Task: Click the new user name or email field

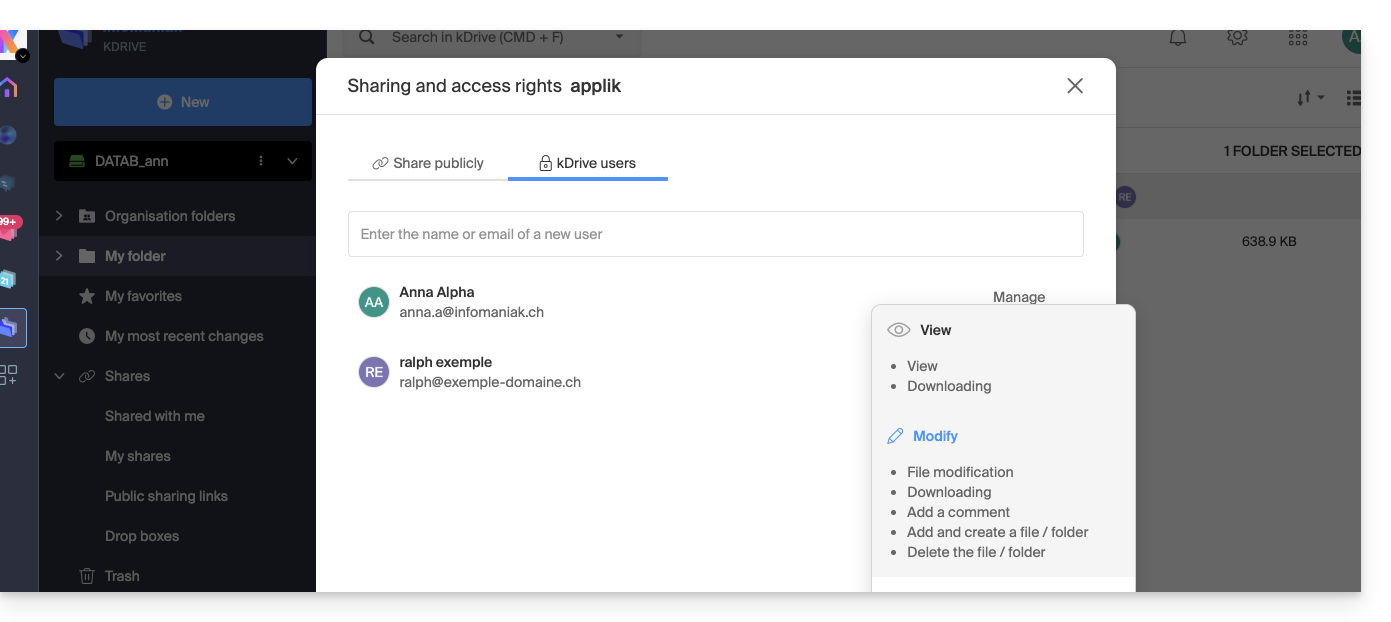Action: (x=715, y=234)
